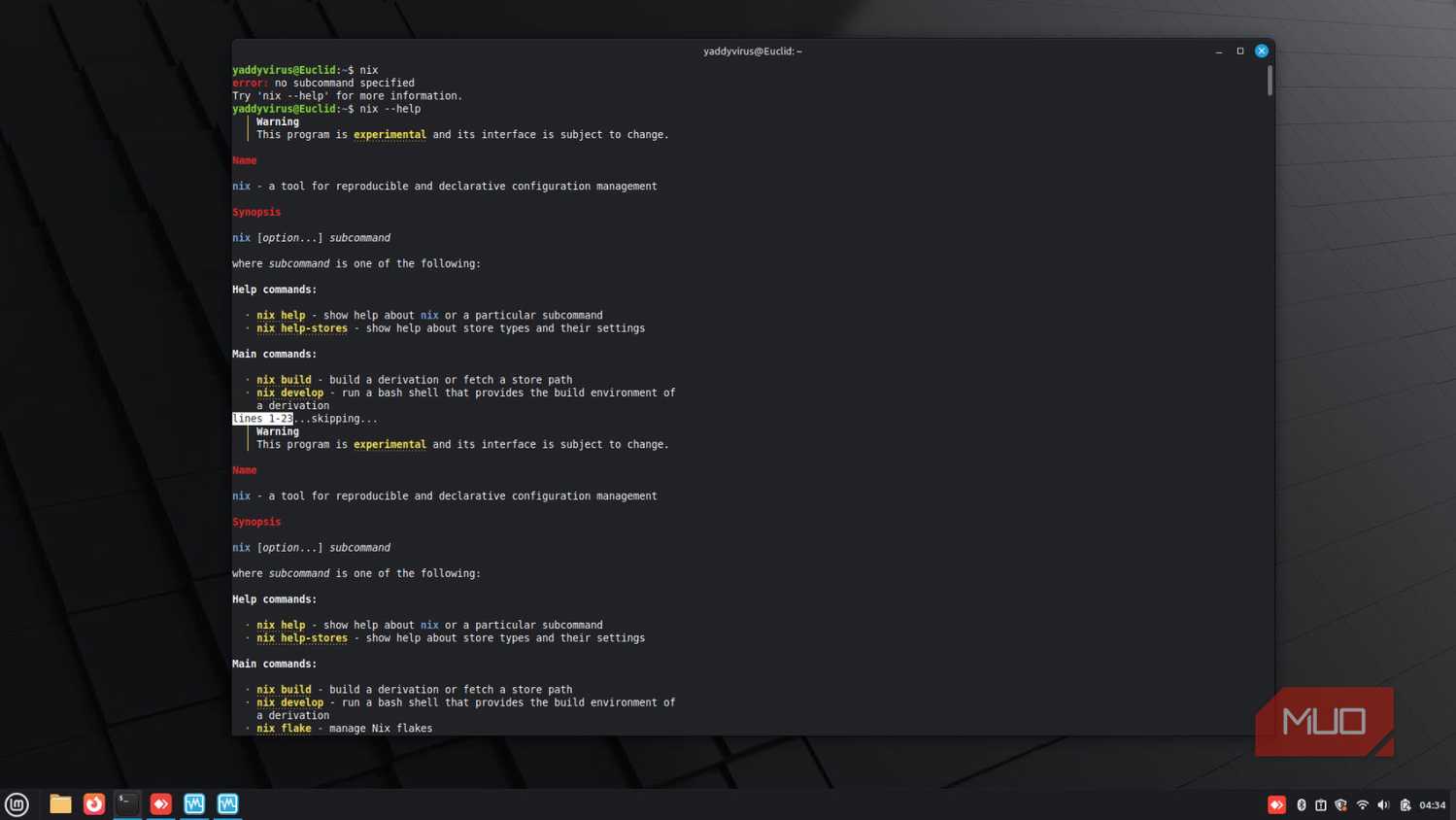This screenshot has height=820, width=1456.
Task: Click the AnyDesk system tray icon
Action: tap(1276, 804)
